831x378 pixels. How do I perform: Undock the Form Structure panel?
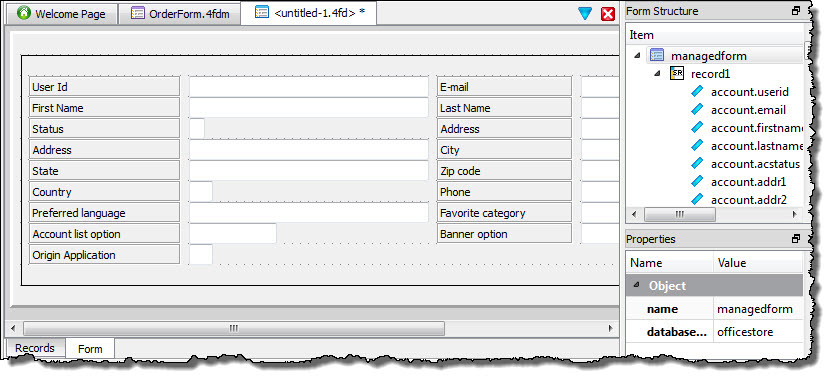(795, 11)
